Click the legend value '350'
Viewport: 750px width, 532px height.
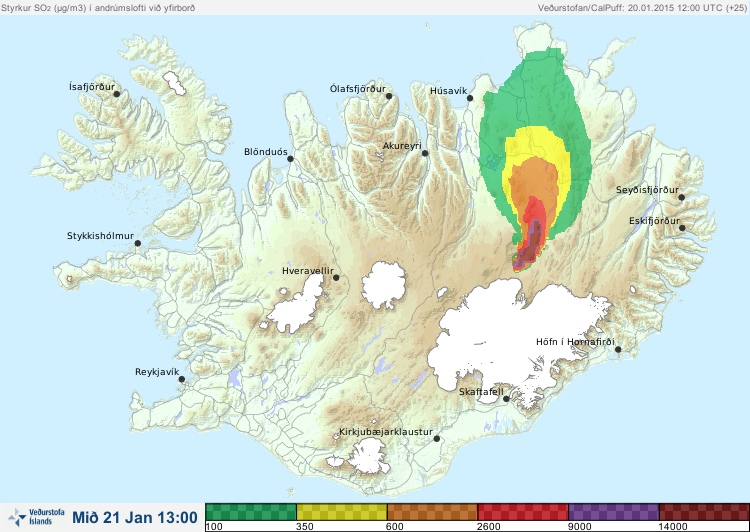pyautogui.click(x=305, y=527)
